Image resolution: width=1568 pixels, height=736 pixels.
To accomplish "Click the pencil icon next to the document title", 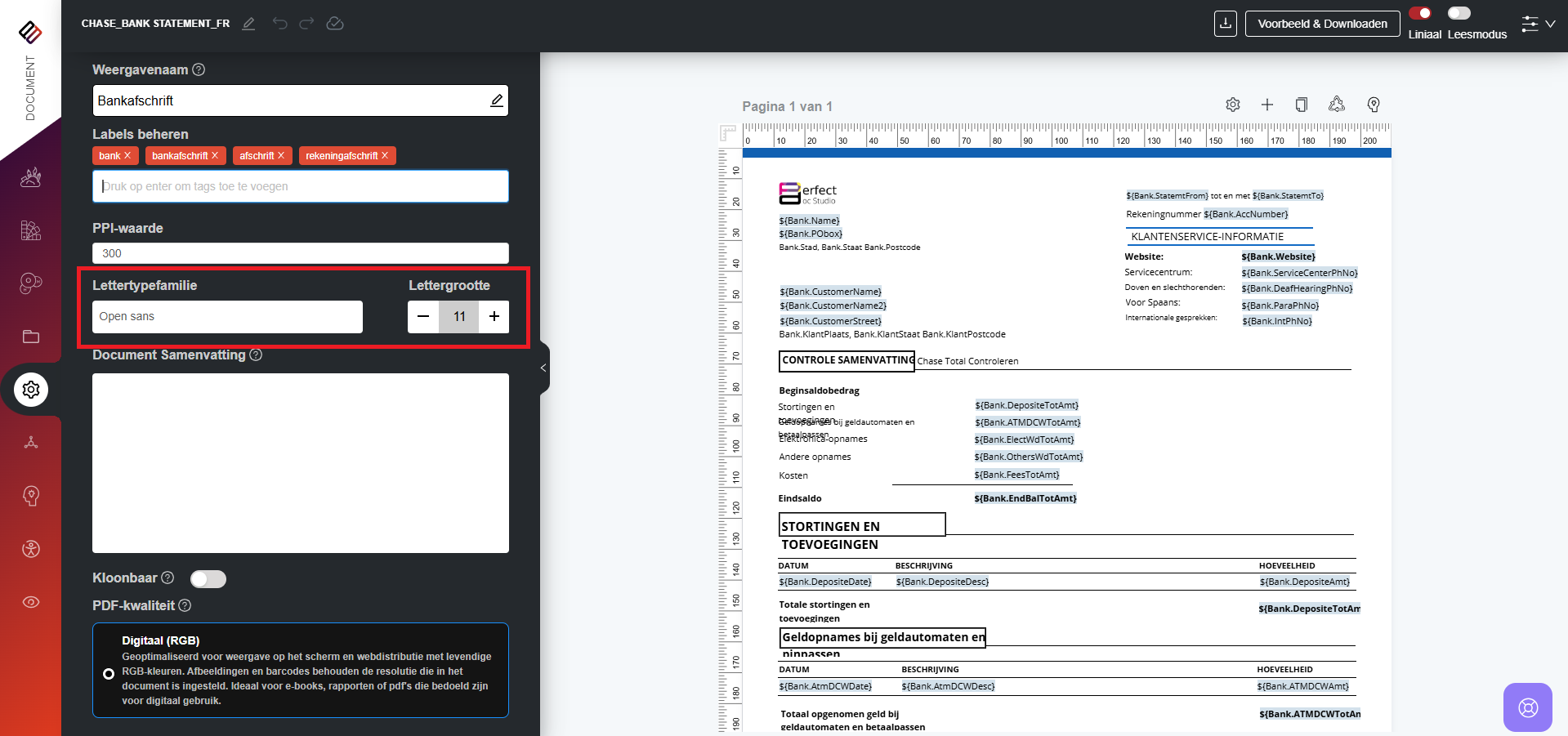I will pyautogui.click(x=249, y=24).
